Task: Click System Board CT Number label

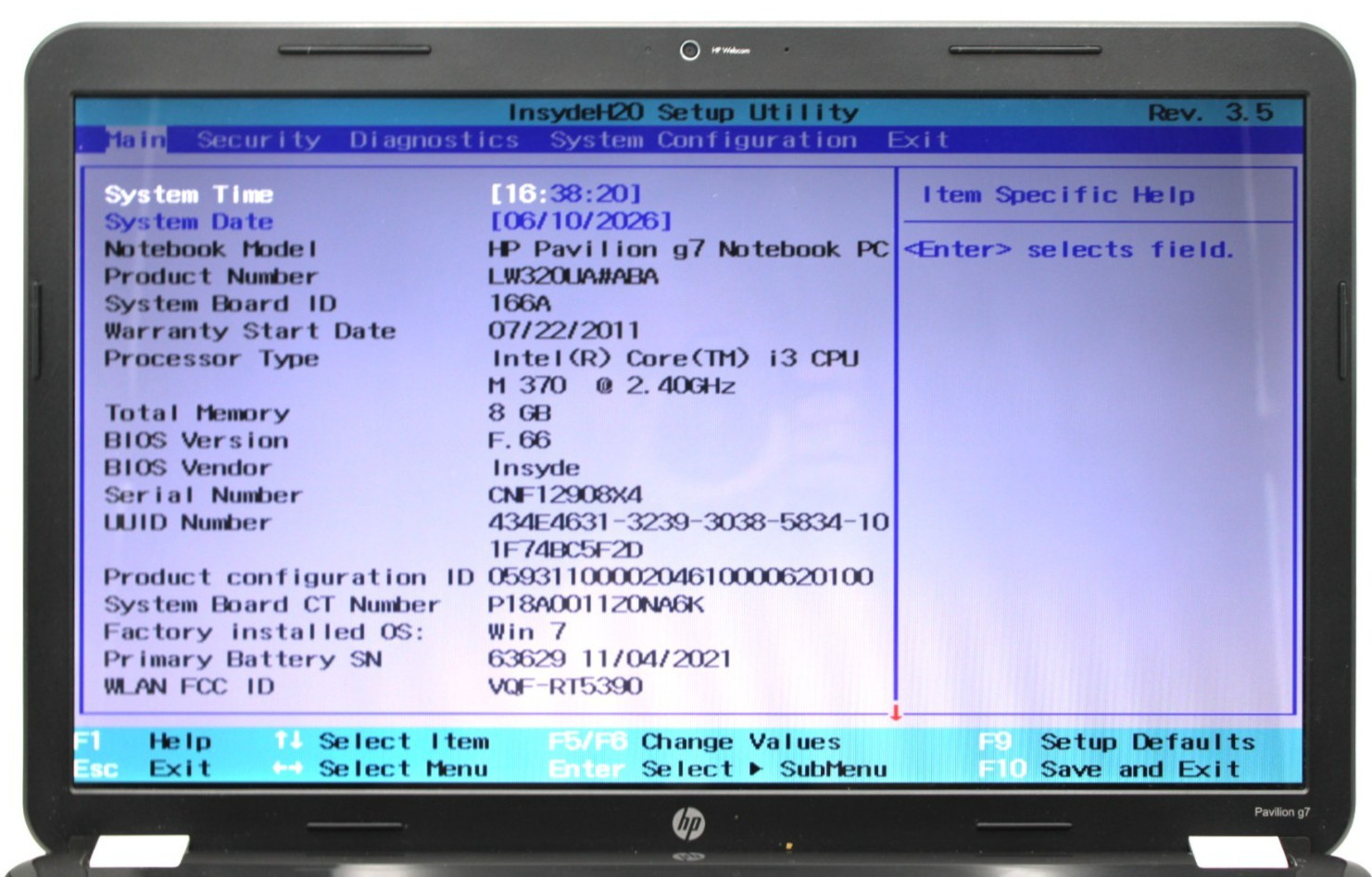Action: coord(272,605)
